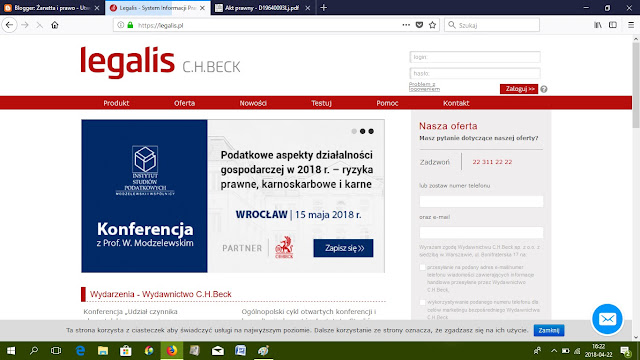This screenshot has width=640, height=360.
Task: Open page actions three-dots menu
Action: (406, 25)
